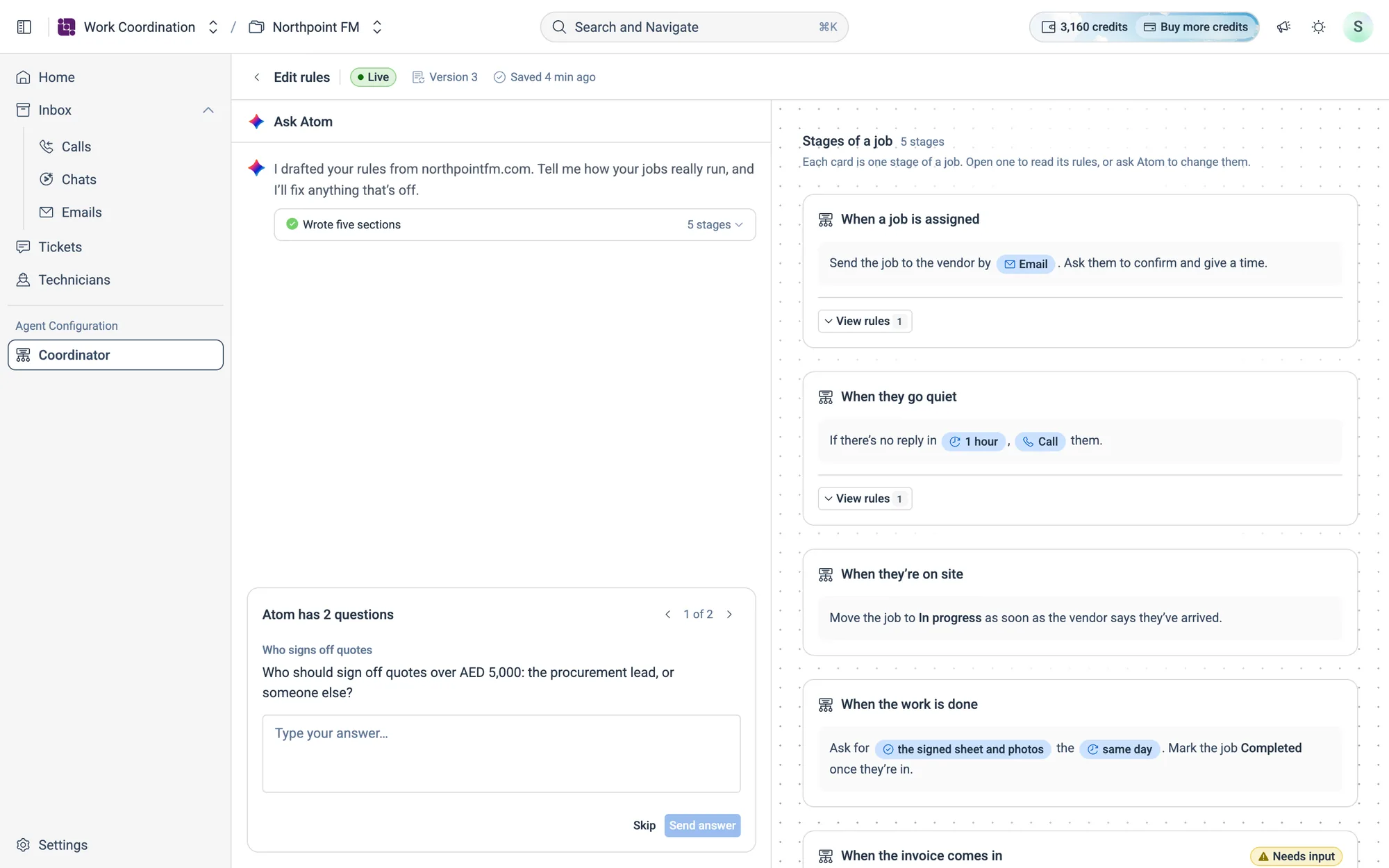This screenshot has height=868, width=1389.
Task: Open Tickets in the sidebar
Action: click(115, 247)
